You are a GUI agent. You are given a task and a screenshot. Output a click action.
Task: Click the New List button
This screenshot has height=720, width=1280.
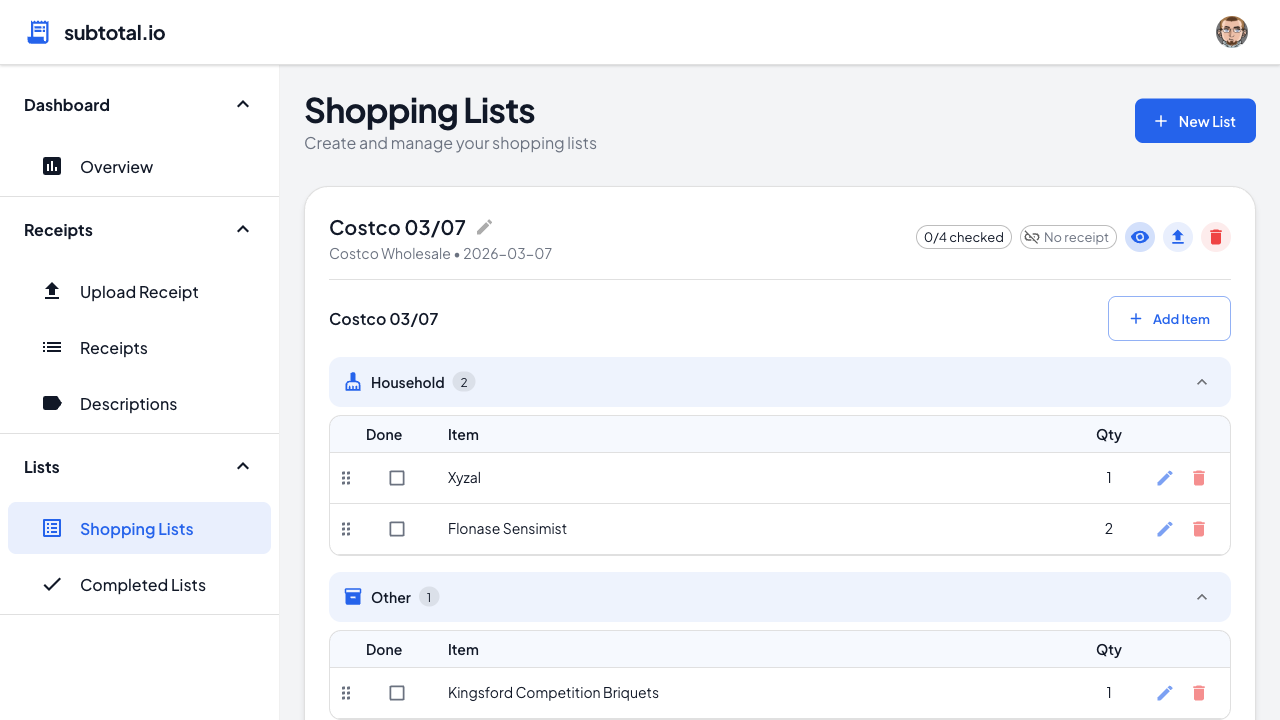[x=1195, y=121]
